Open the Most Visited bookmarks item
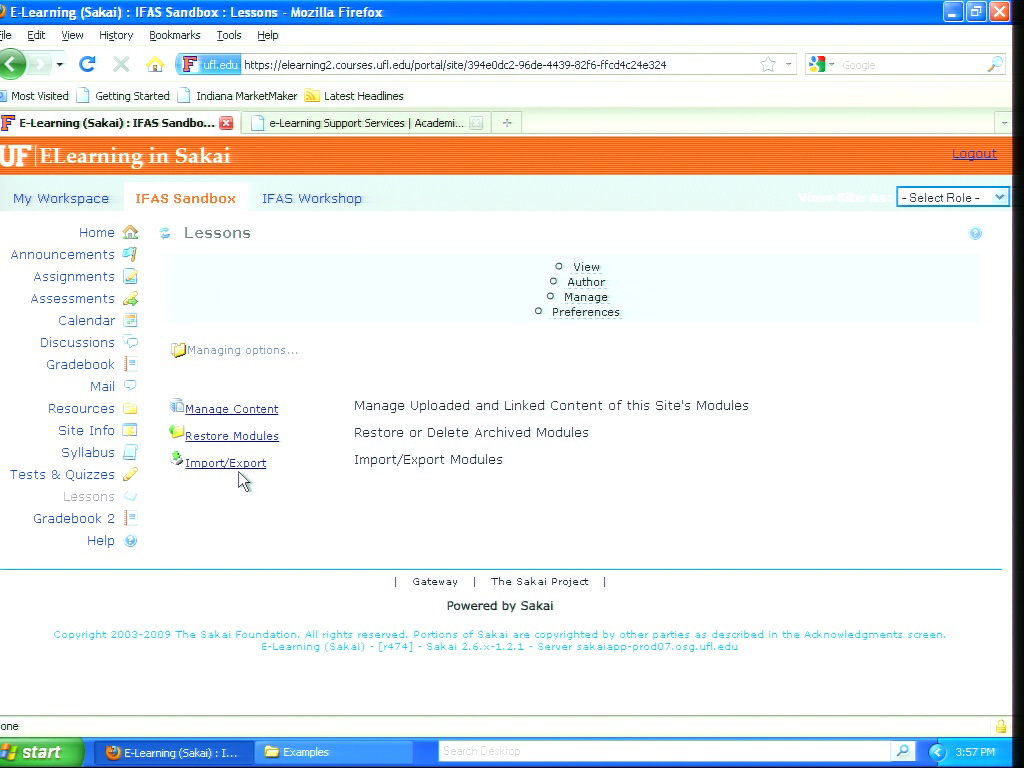1024x768 pixels. (x=35, y=96)
